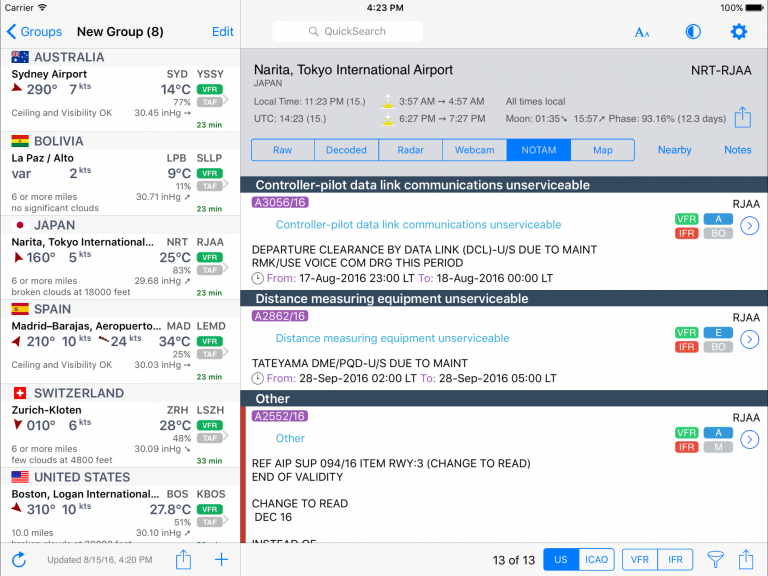Open the settings gear
Image resolution: width=768 pixels, height=576 pixels.
[x=739, y=32]
